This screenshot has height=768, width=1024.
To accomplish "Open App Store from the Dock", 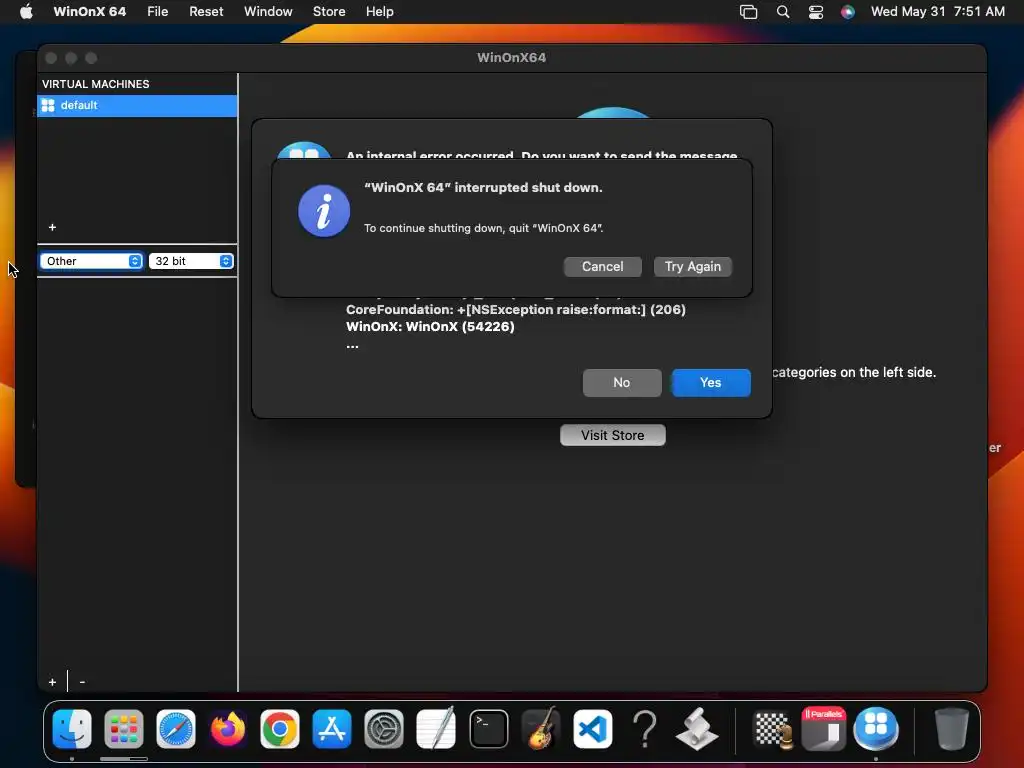I will coord(332,729).
